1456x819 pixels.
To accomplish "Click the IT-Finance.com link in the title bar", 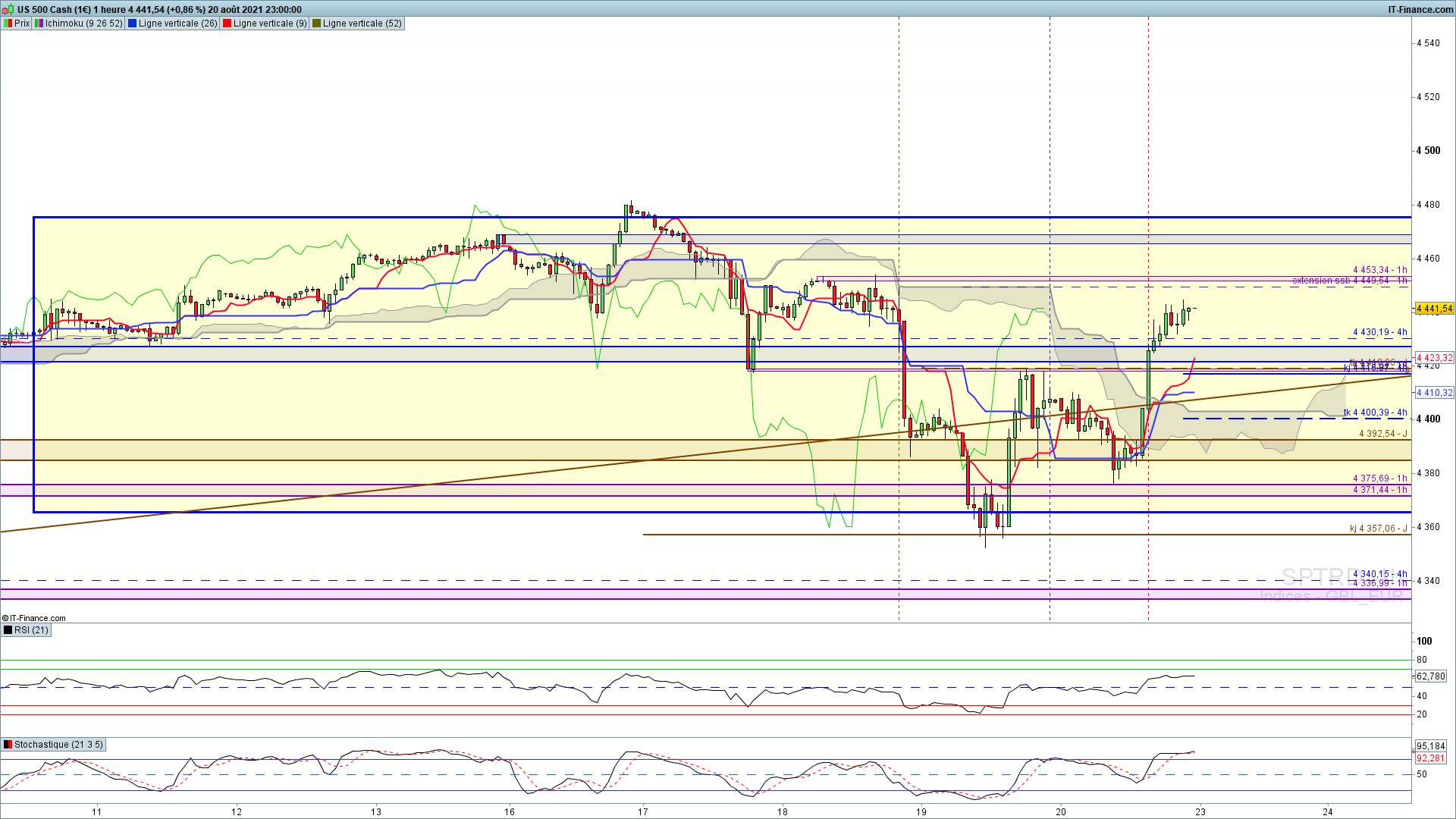I will click(1420, 9).
